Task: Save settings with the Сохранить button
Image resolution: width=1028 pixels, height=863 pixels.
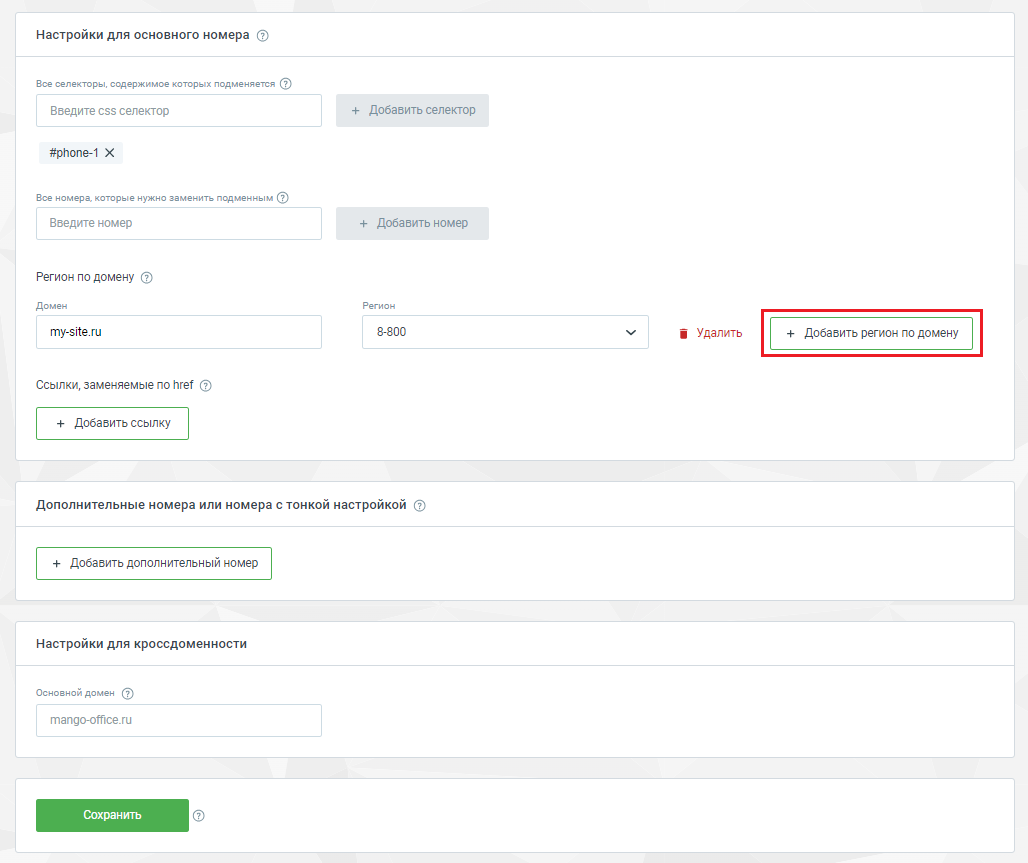Action: coord(112,815)
